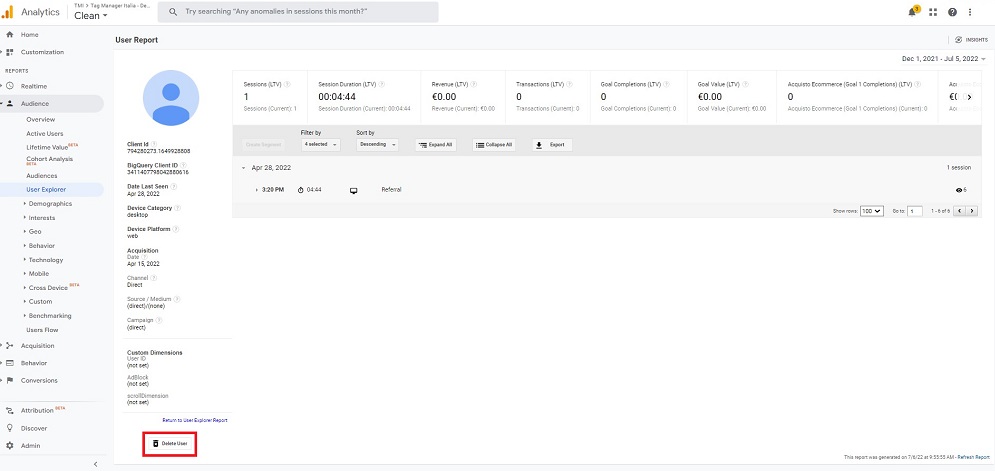Click the Sessions (LTV) help icon
995x471 pixels.
(287, 84)
